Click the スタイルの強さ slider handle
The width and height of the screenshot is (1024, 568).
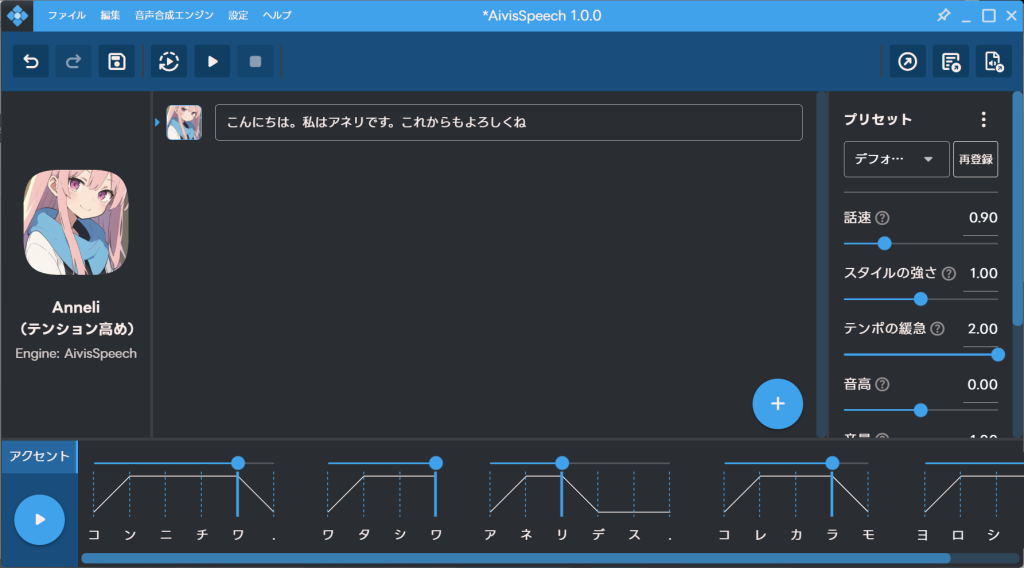921,299
